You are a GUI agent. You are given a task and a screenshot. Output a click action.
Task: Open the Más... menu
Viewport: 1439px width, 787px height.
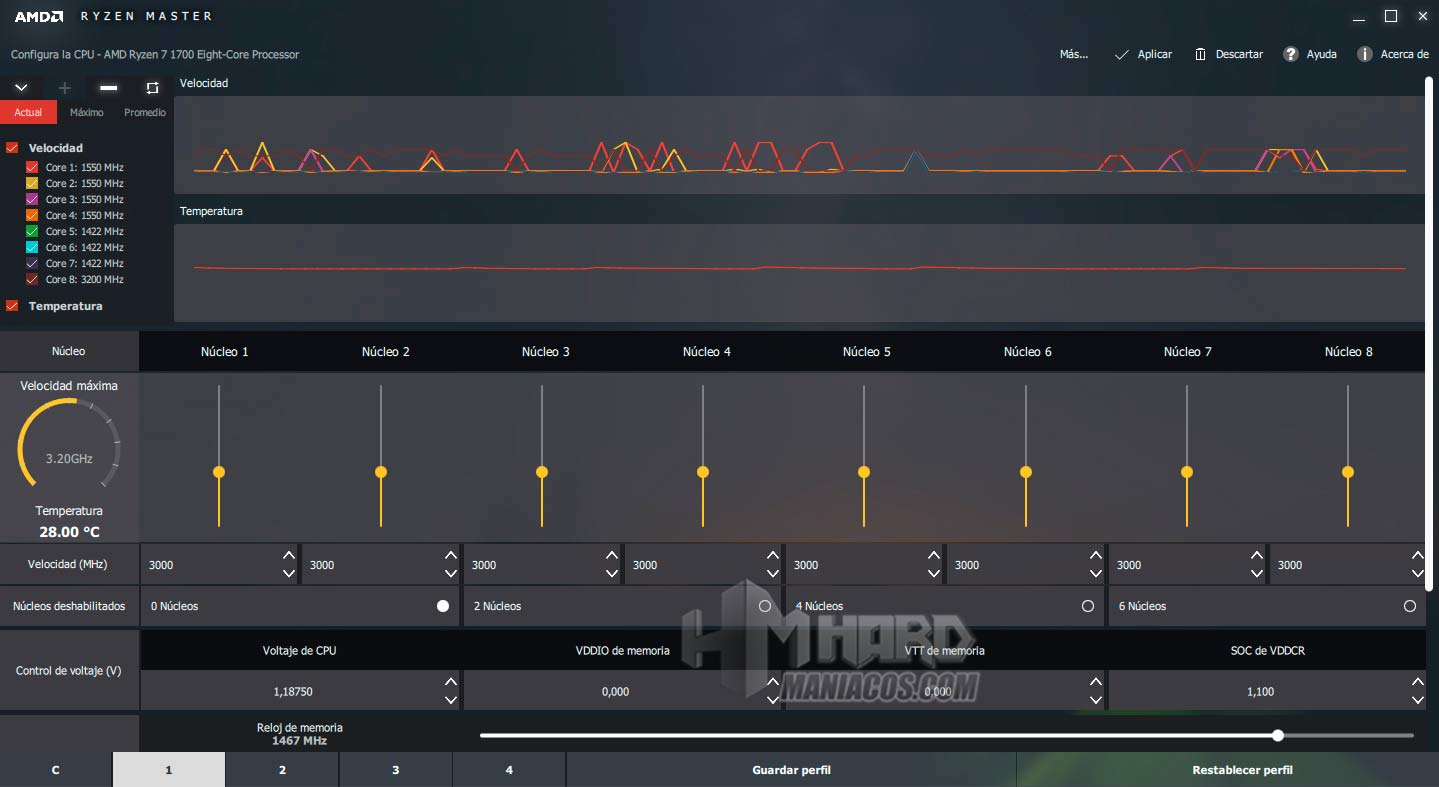pyautogui.click(x=1073, y=54)
